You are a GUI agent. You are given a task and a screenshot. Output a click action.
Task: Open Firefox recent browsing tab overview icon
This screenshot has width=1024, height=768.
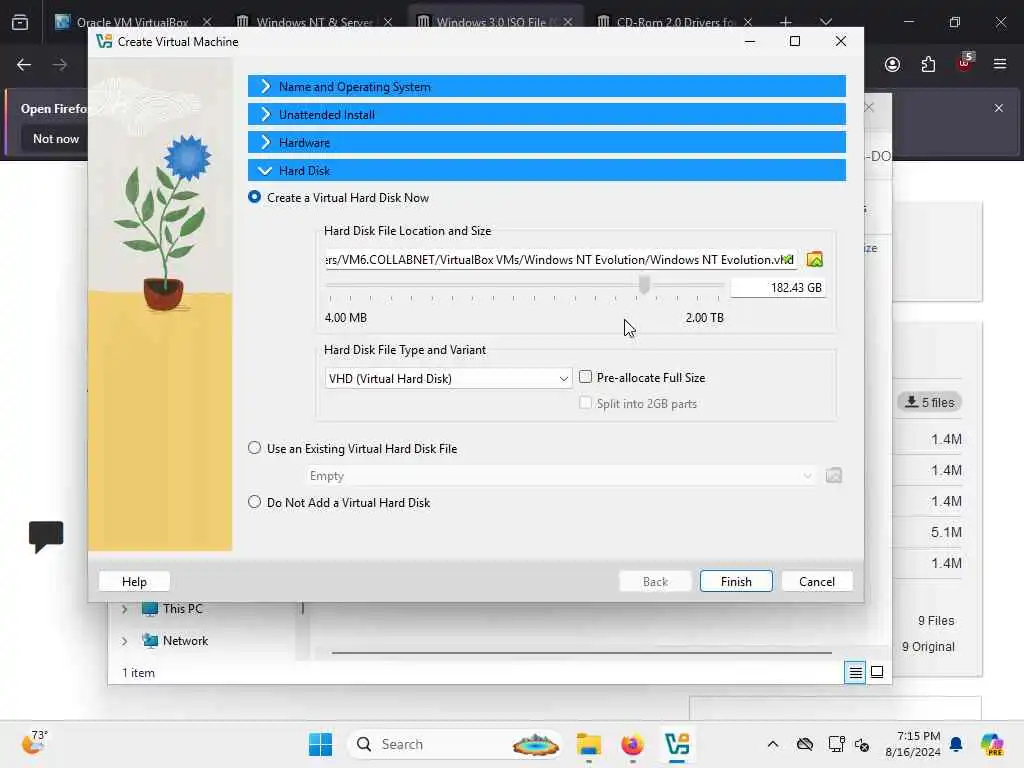[x=20, y=22]
